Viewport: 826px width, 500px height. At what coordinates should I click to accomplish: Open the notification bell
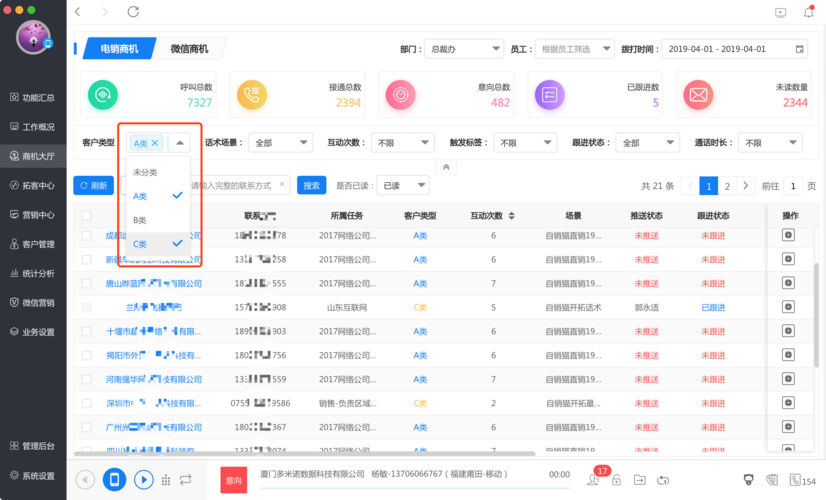(808, 12)
